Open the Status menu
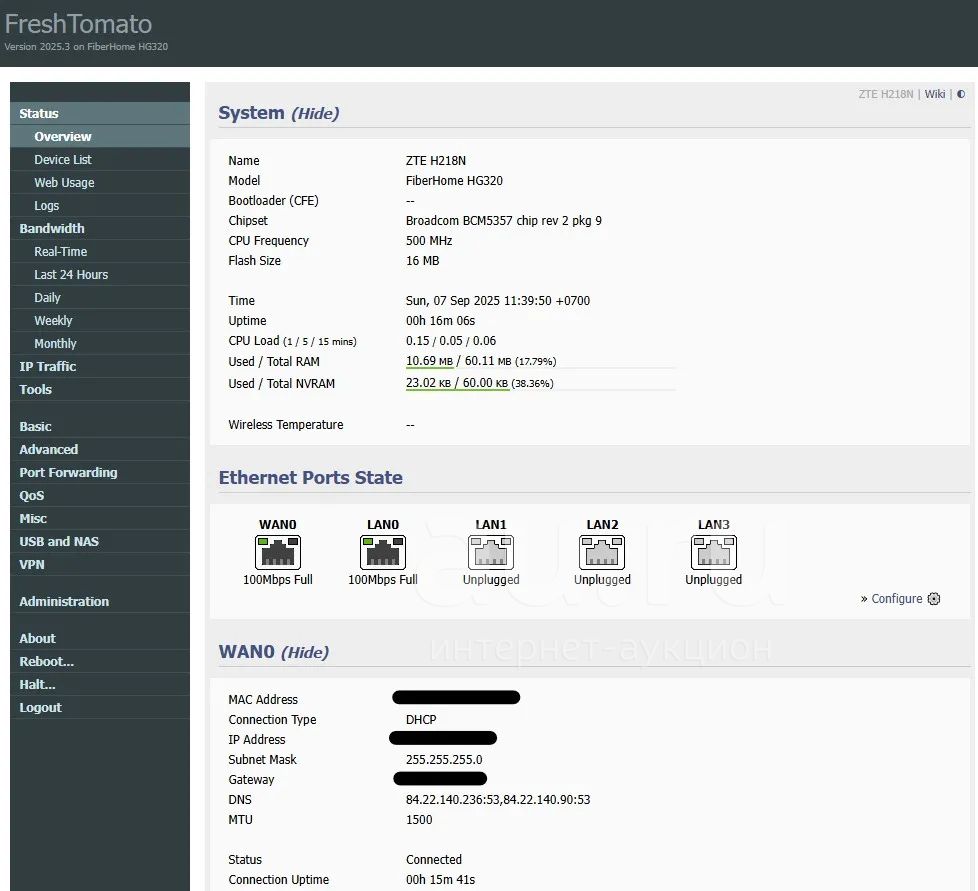 [100, 113]
